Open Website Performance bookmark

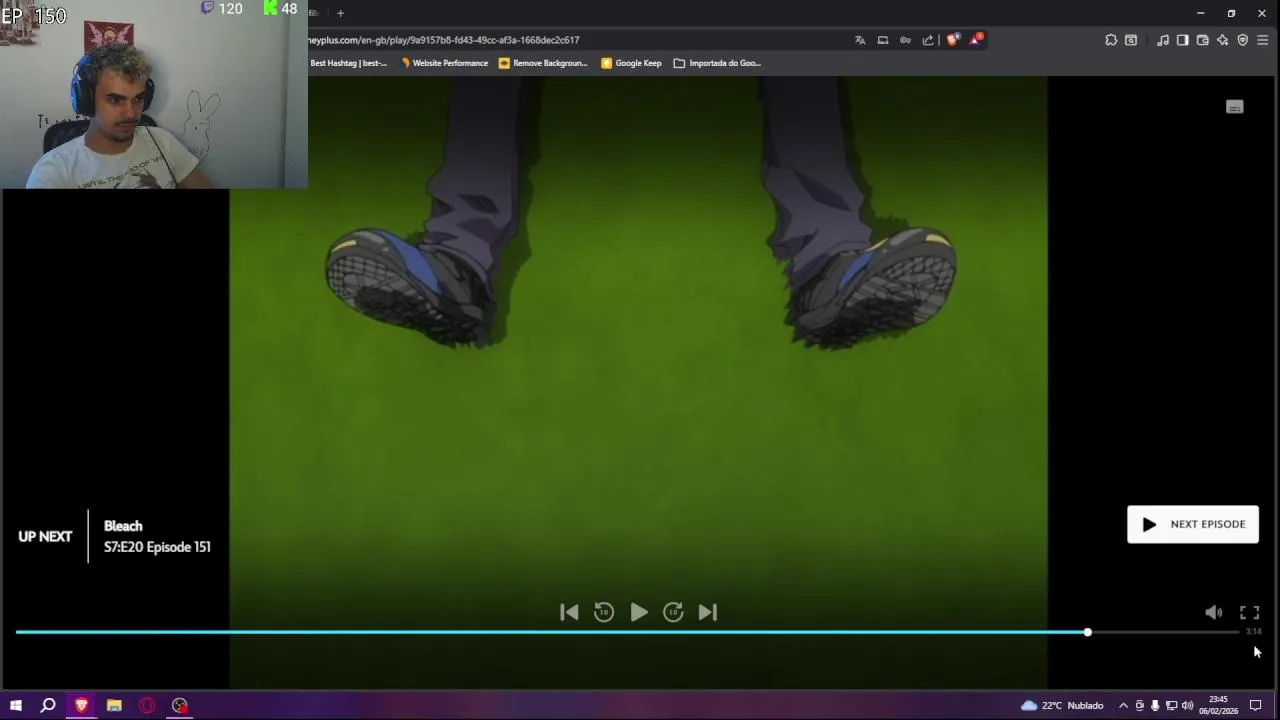coord(444,63)
